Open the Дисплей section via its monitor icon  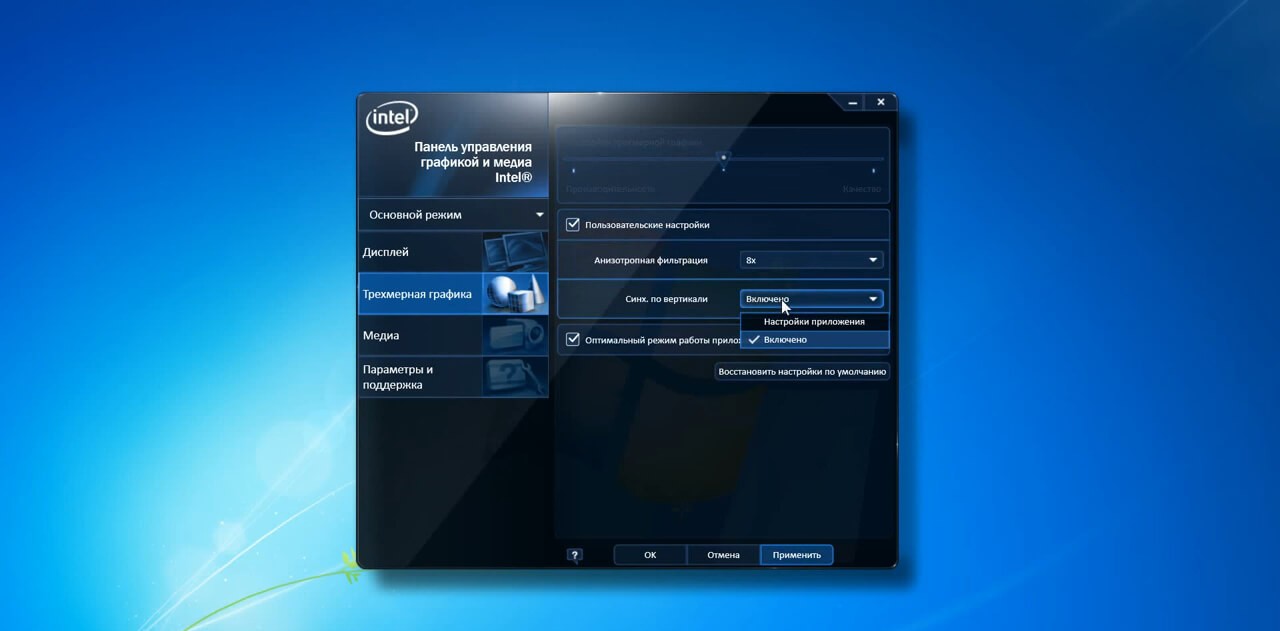[x=514, y=252]
